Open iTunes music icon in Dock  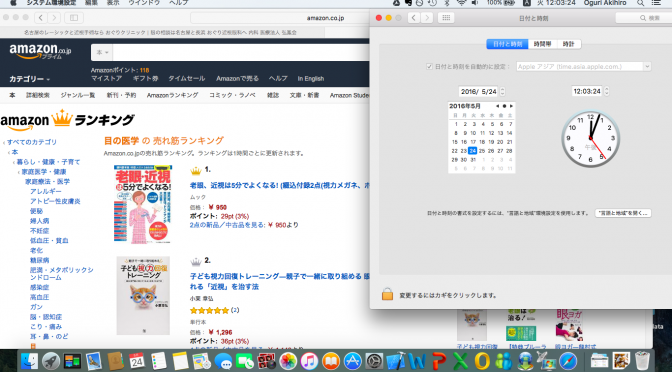tap(309, 361)
